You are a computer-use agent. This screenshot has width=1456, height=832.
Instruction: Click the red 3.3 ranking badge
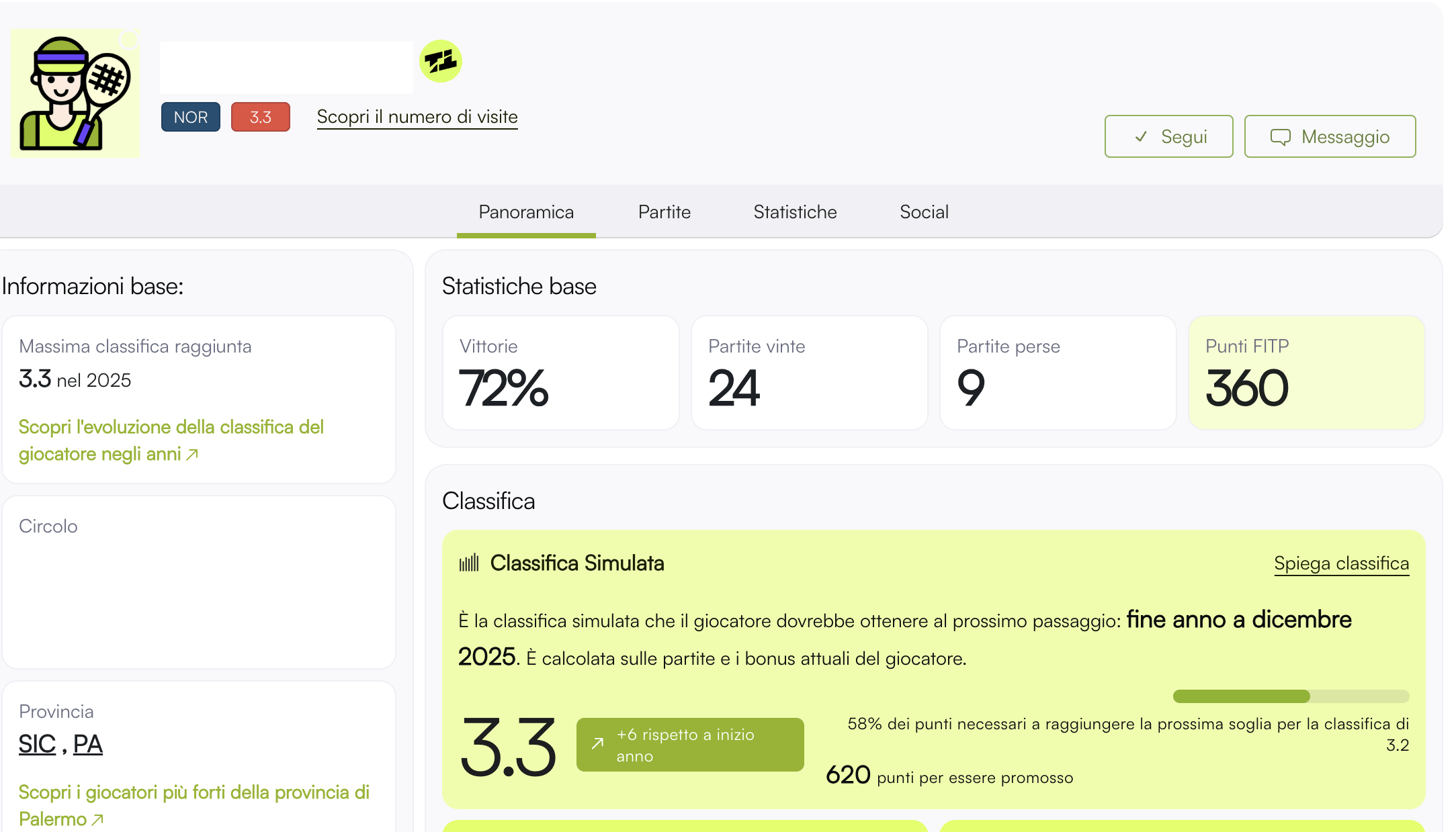tap(260, 117)
